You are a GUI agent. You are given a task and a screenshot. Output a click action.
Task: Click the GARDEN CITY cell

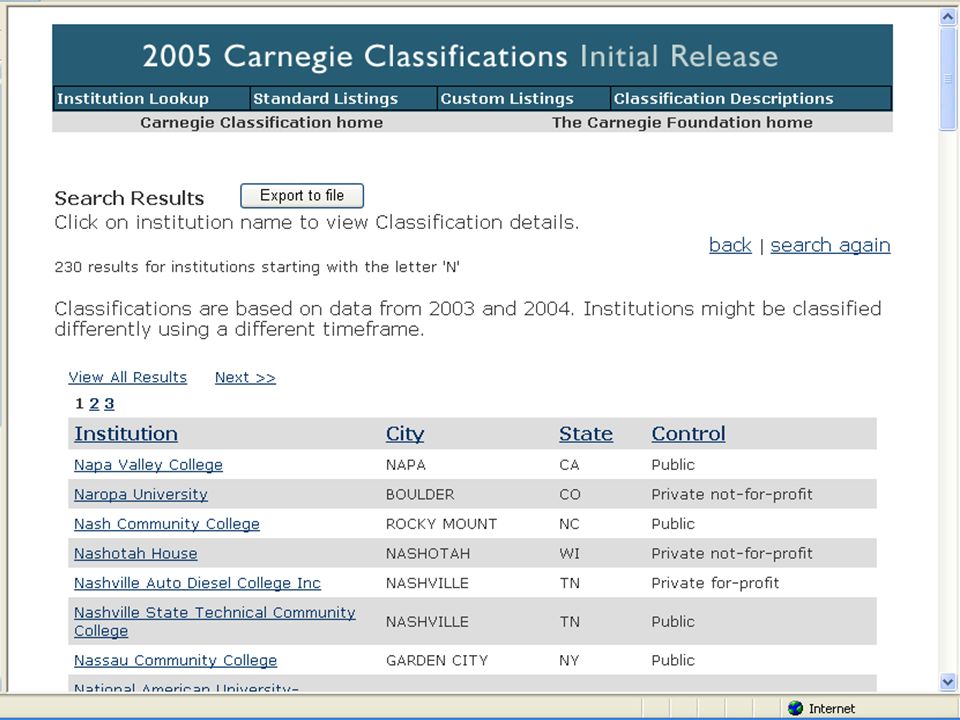(437, 661)
